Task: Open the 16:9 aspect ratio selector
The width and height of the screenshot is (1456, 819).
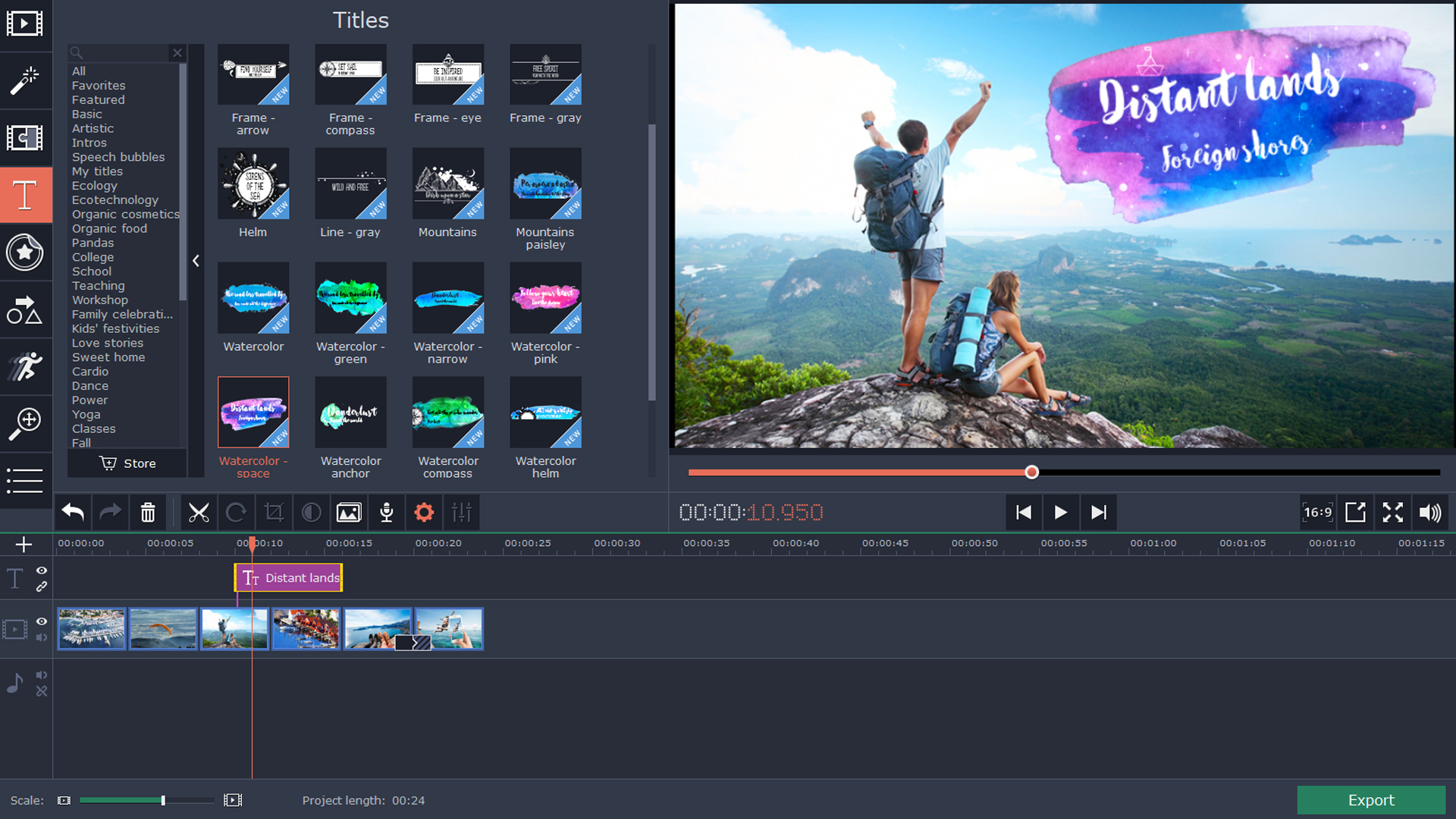Action: coord(1318,512)
